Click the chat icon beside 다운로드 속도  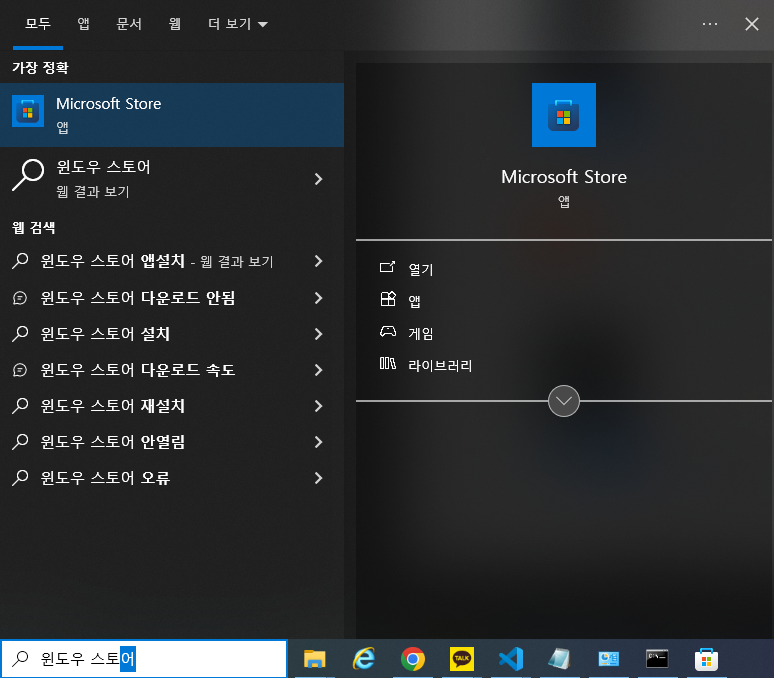pos(20,370)
